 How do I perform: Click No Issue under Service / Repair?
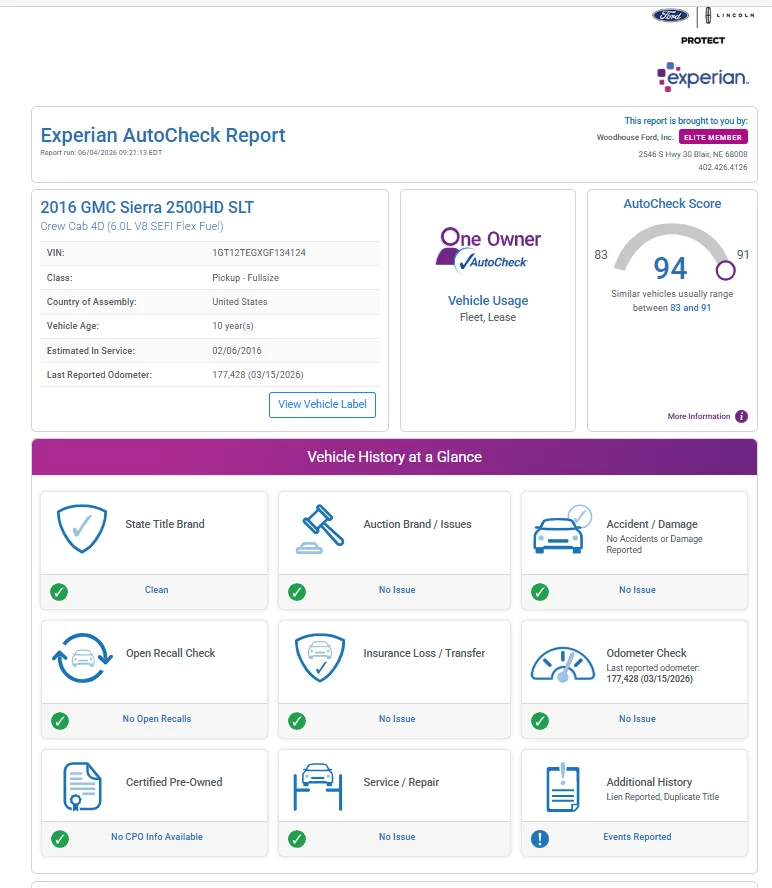pyautogui.click(x=397, y=836)
